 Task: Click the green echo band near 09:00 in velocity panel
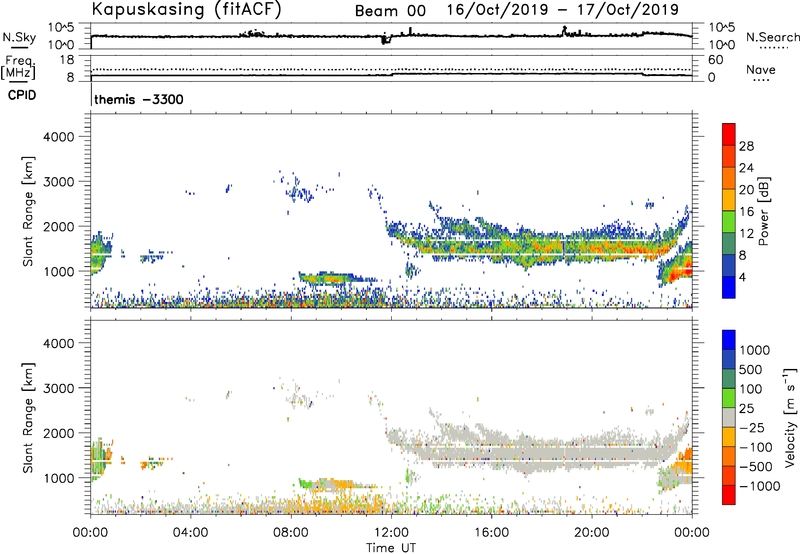(x=305, y=483)
